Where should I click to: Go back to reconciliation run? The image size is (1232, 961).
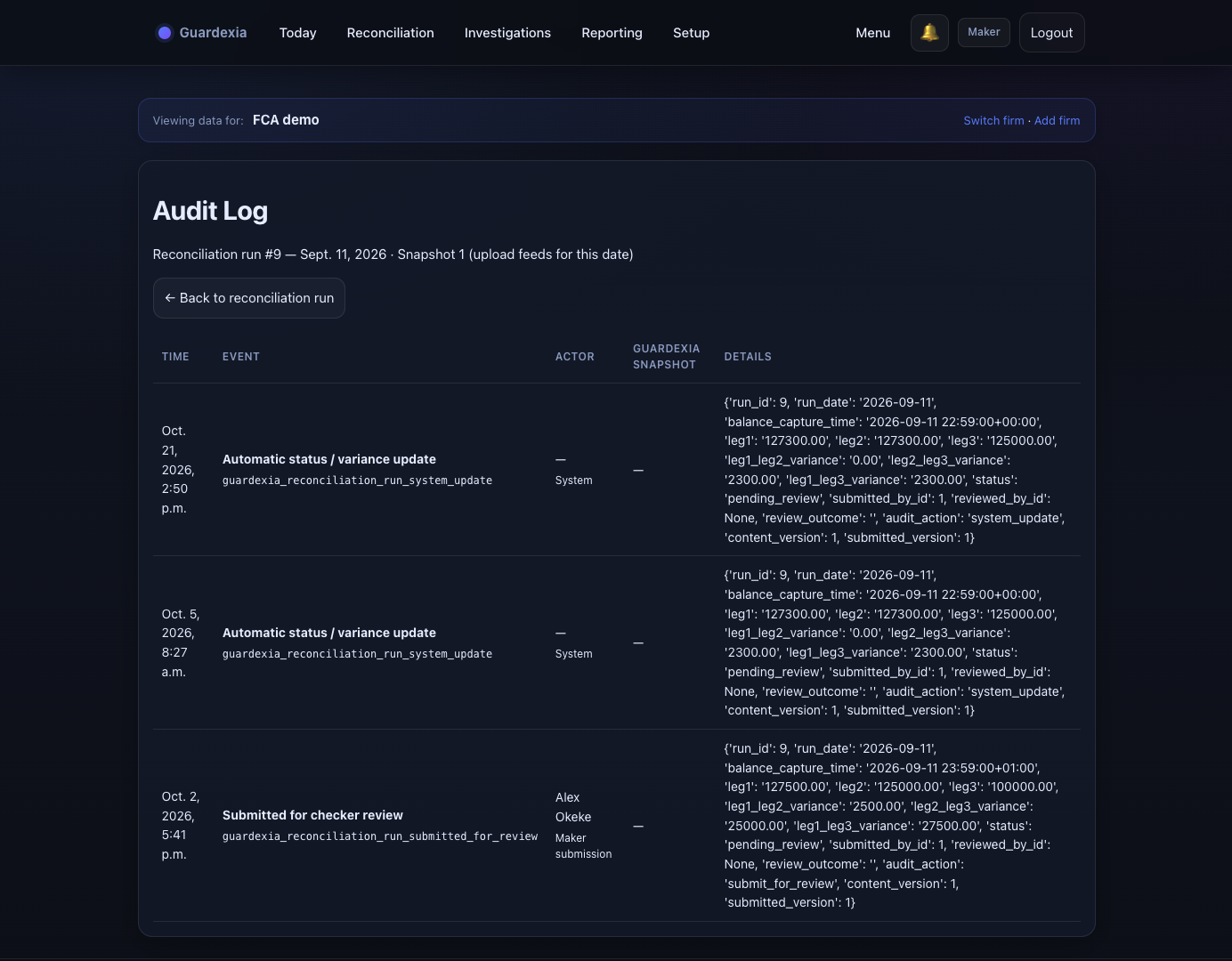[249, 298]
